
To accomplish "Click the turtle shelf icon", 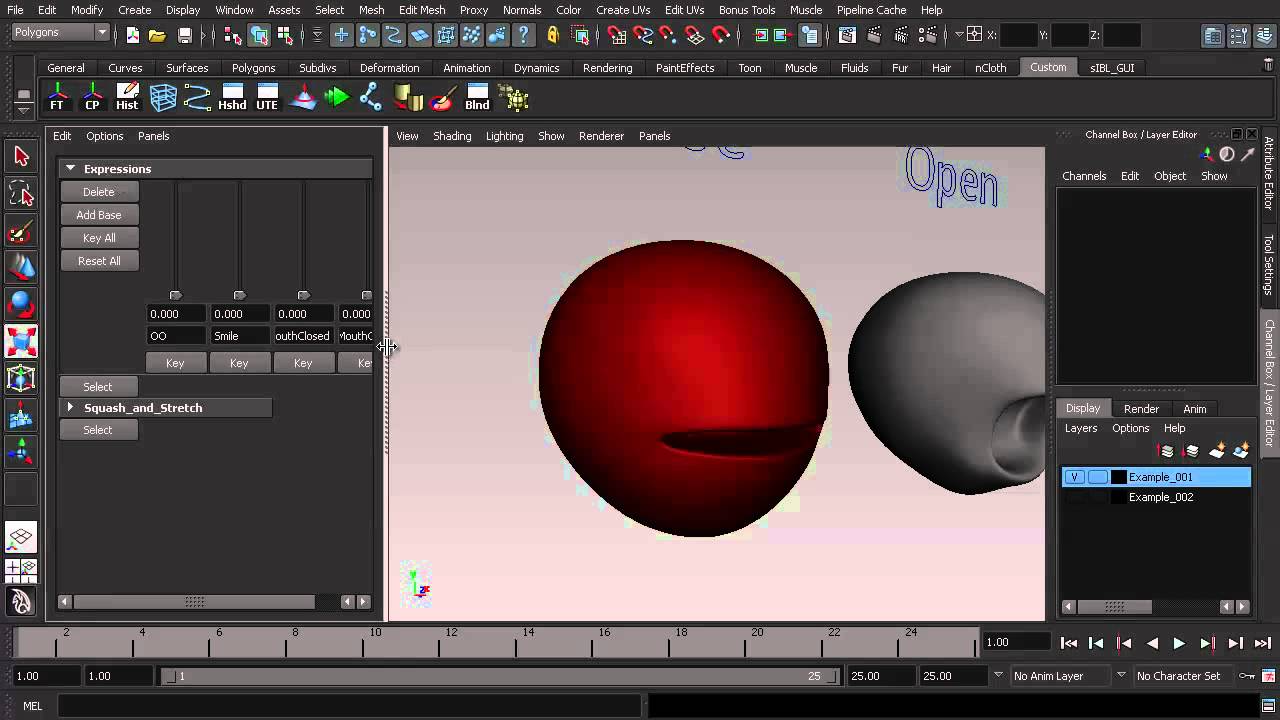I will click(x=513, y=98).
